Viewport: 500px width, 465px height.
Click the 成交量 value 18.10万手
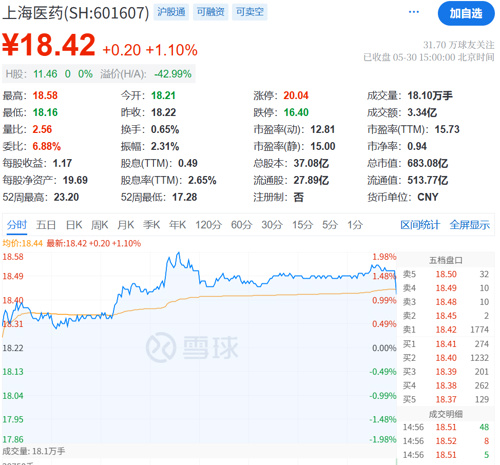click(430, 96)
